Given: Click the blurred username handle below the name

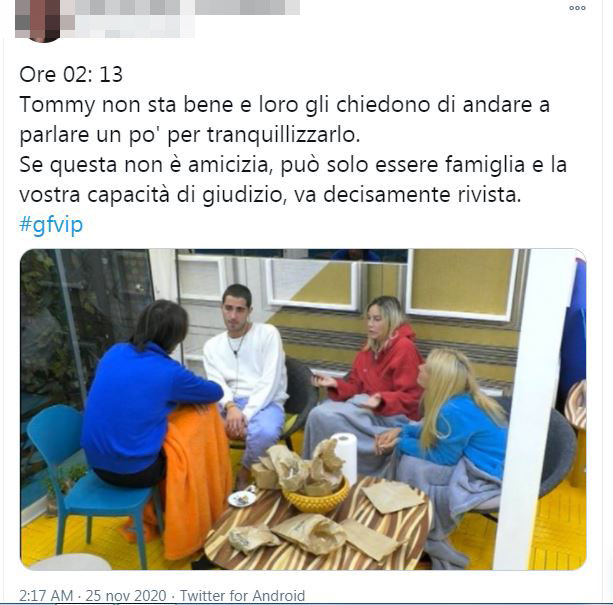Looking at the screenshot, I should click(x=134, y=27).
